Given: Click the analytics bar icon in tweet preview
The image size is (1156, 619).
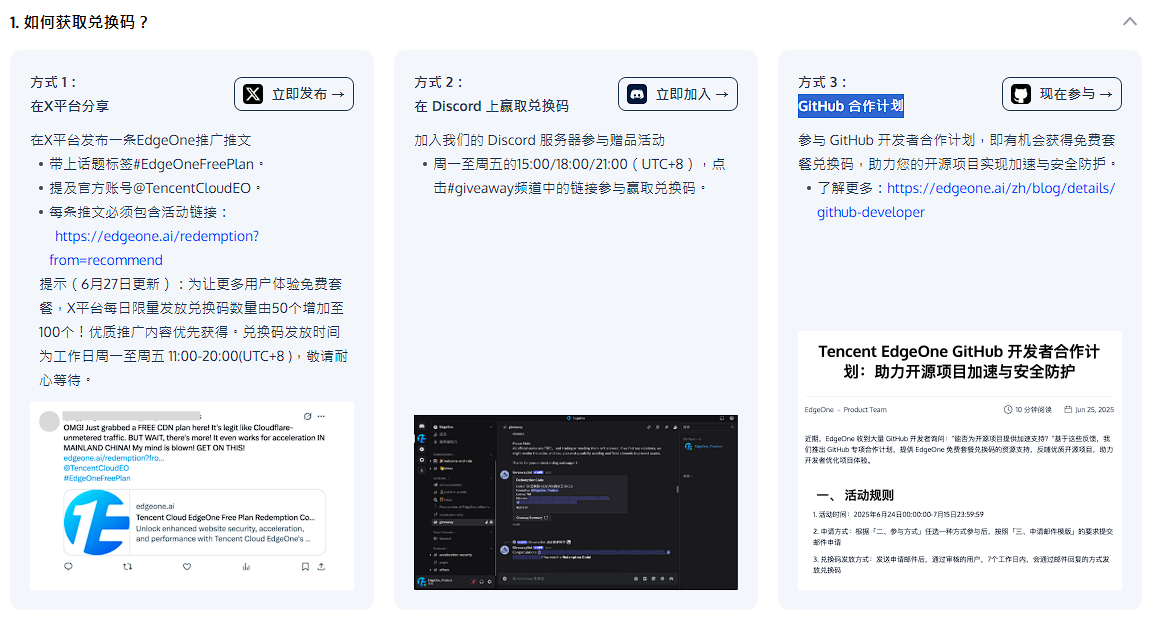Looking at the screenshot, I should point(246,567).
